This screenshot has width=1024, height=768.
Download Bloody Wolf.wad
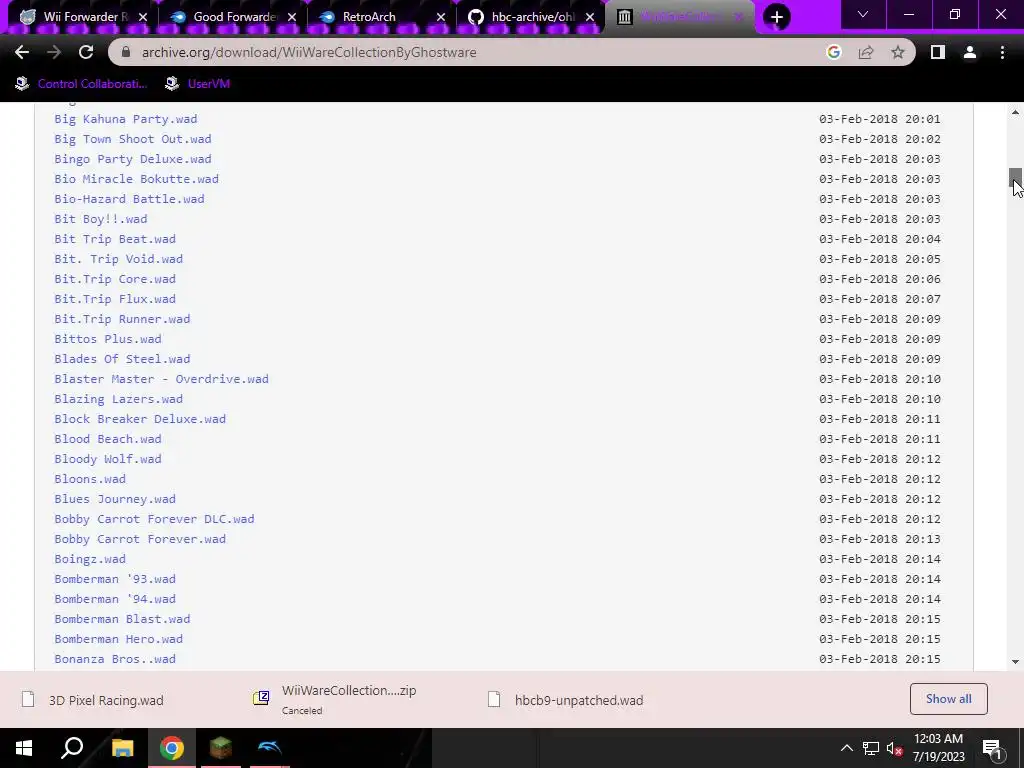[108, 459]
